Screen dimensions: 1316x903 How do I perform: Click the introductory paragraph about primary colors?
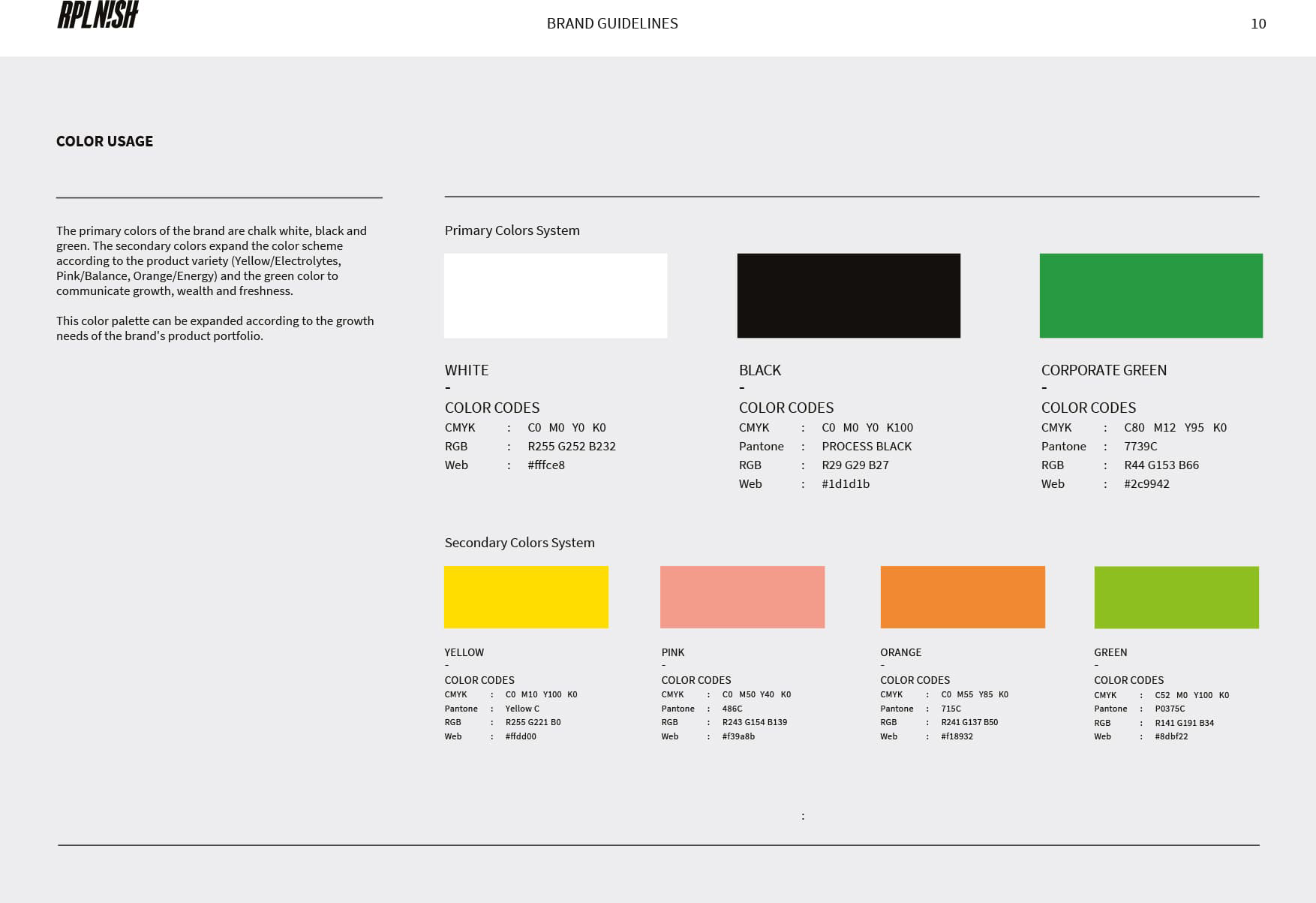pos(215,259)
